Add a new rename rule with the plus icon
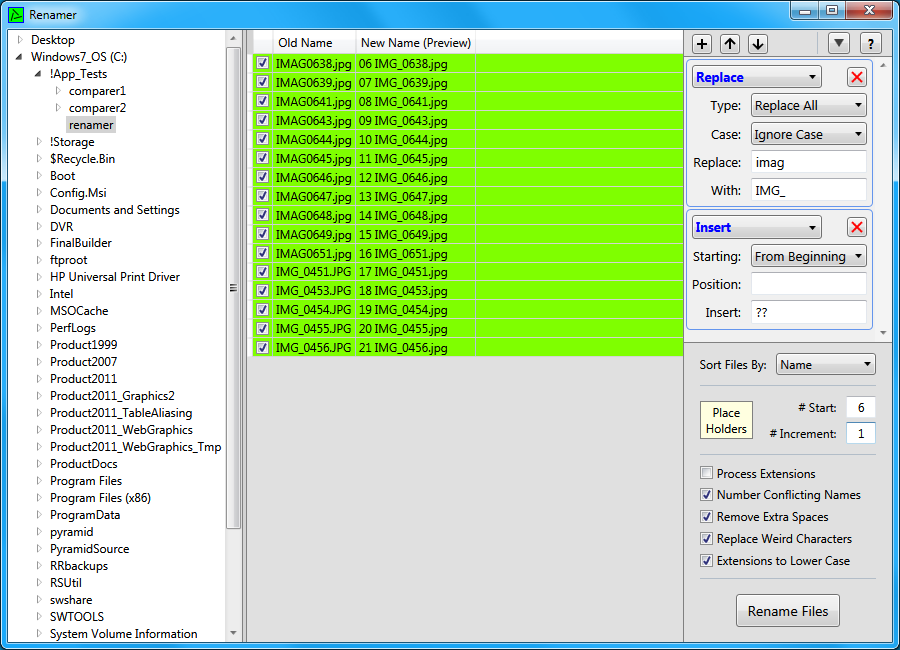 tap(701, 43)
